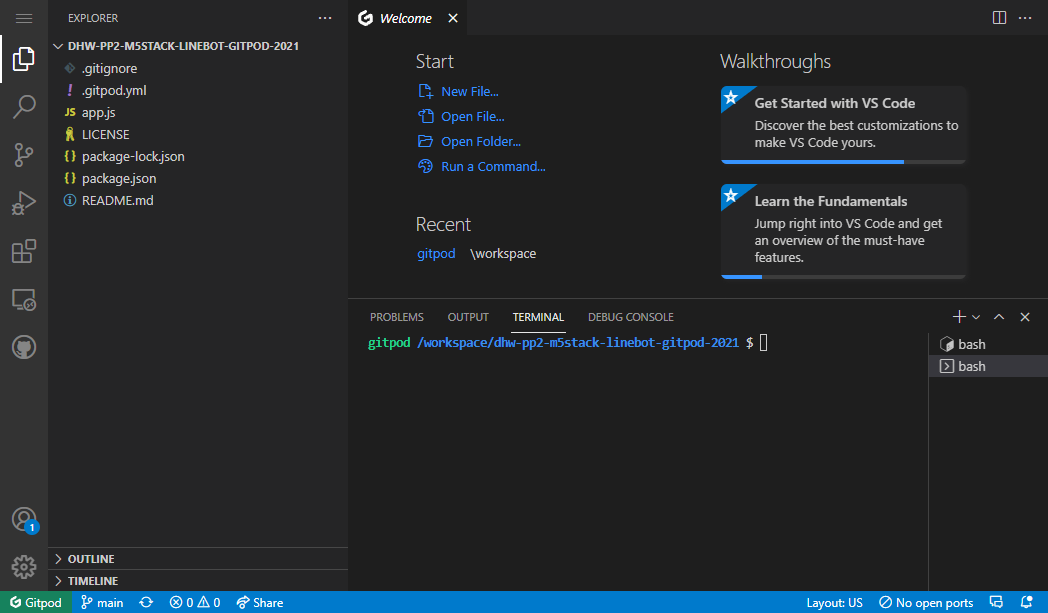Open LICENSE file
Image resolution: width=1048 pixels, height=613 pixels.
click(198, 134)
